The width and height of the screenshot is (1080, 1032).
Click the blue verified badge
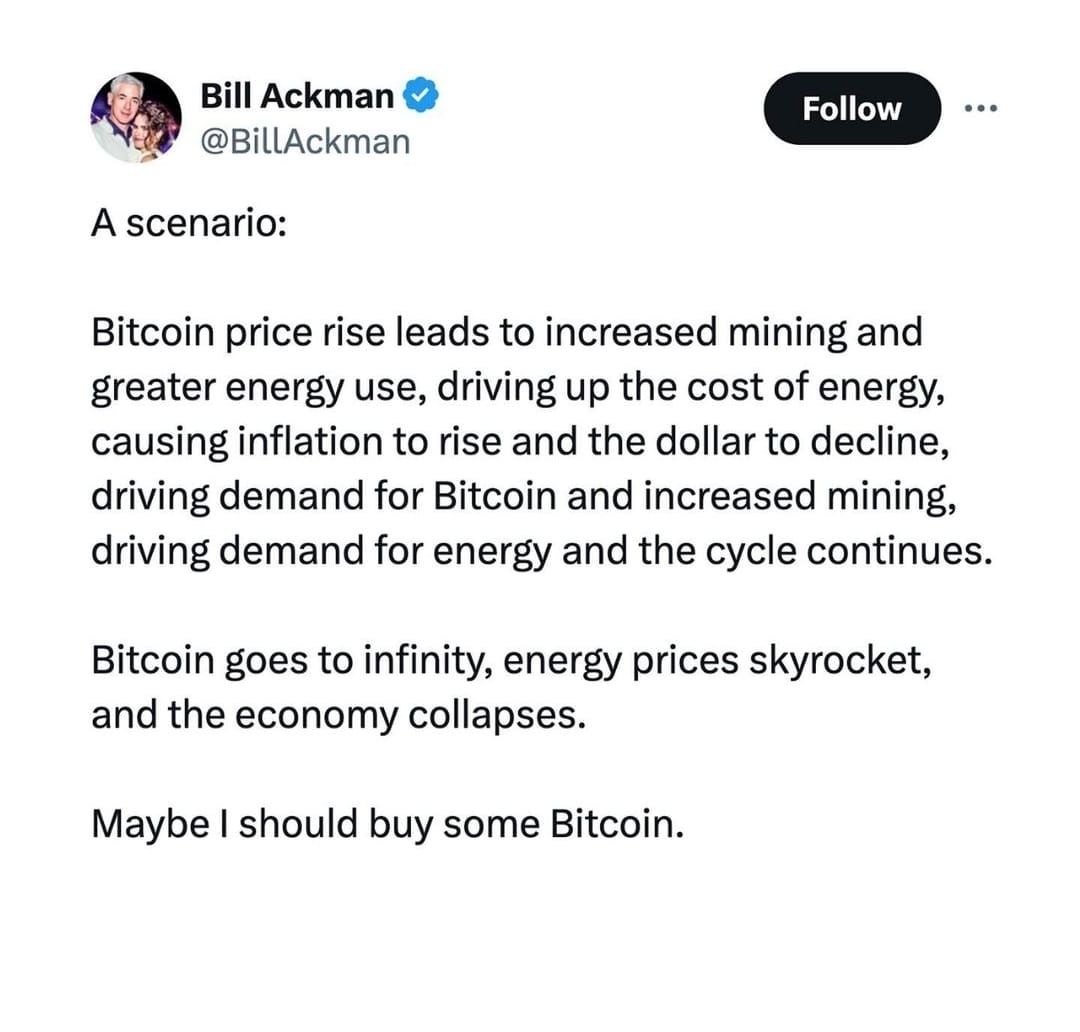418,95
